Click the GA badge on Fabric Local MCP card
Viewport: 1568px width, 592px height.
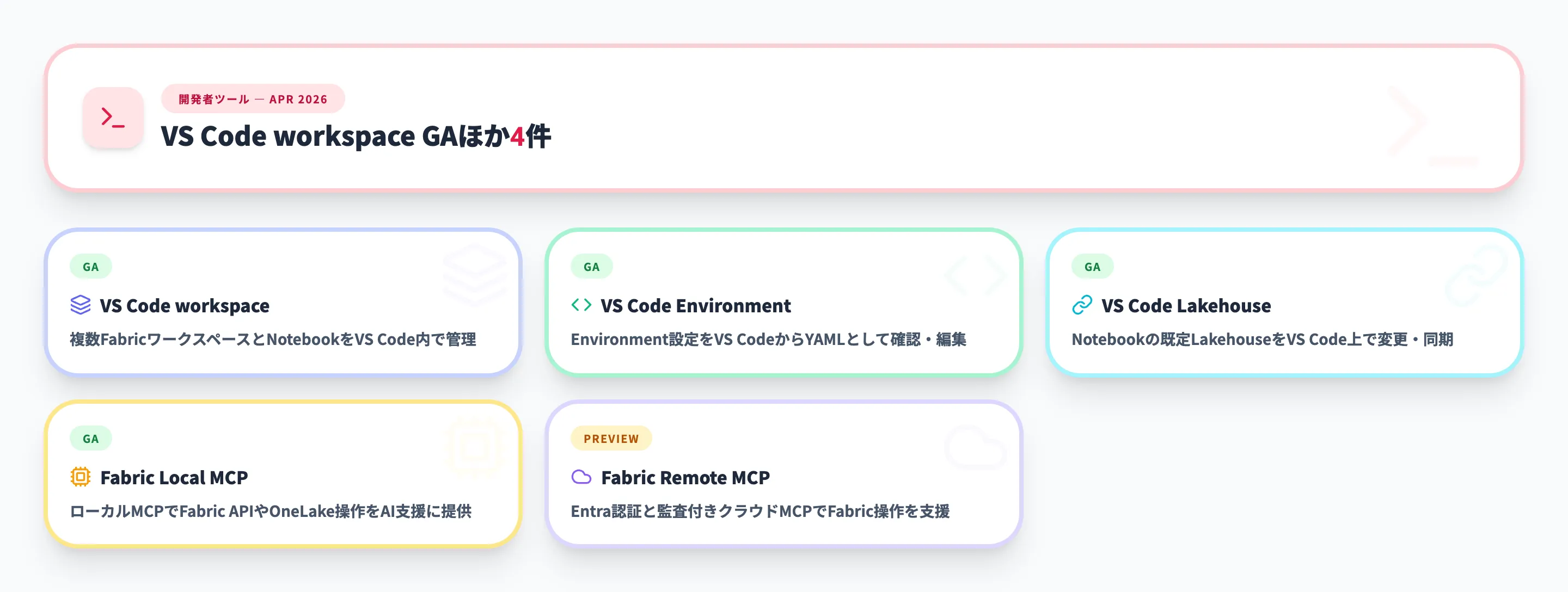(x=91, y=439)
